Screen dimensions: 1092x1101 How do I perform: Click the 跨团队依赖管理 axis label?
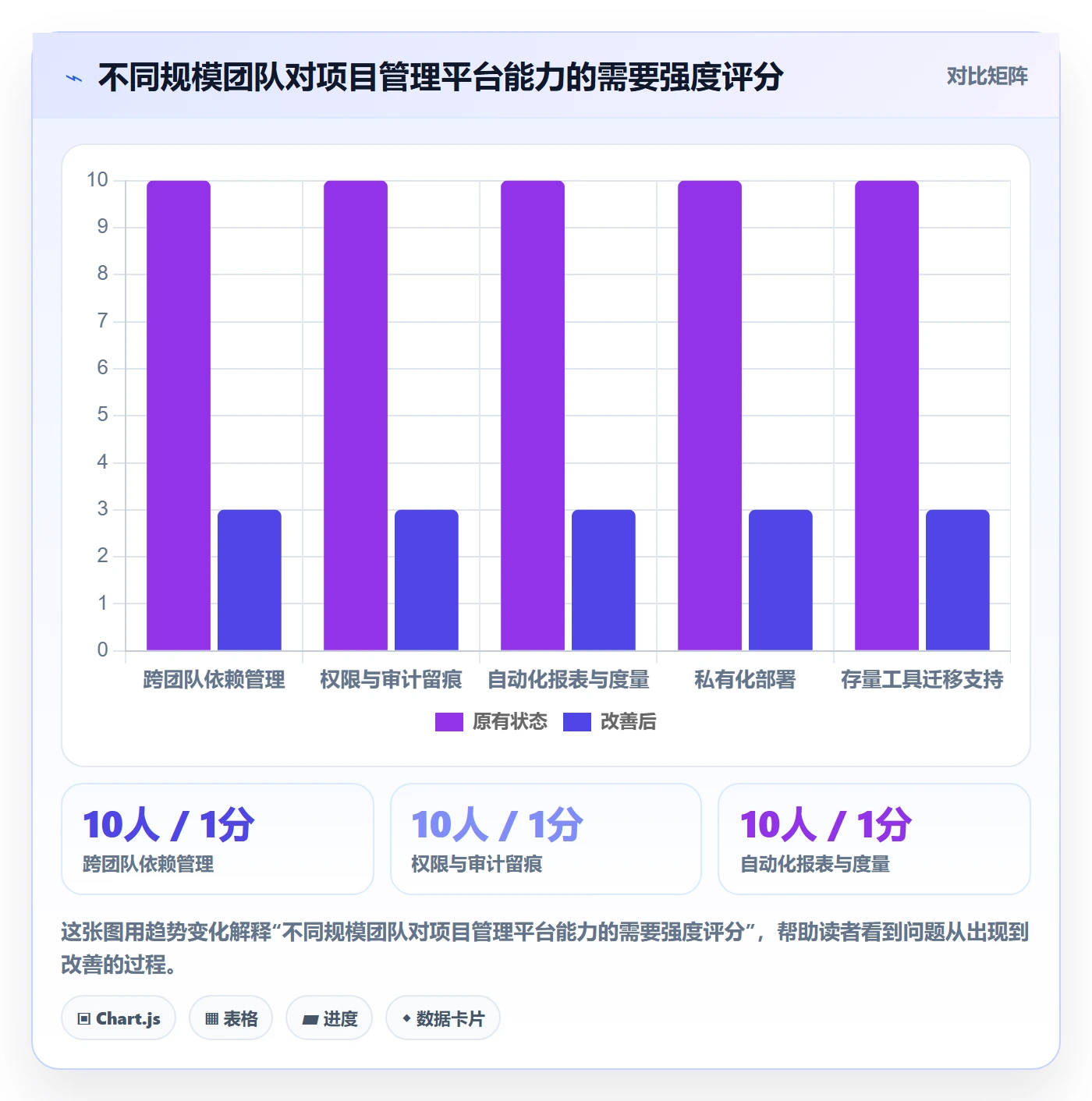pyautogui.click(x=214, y=680)
